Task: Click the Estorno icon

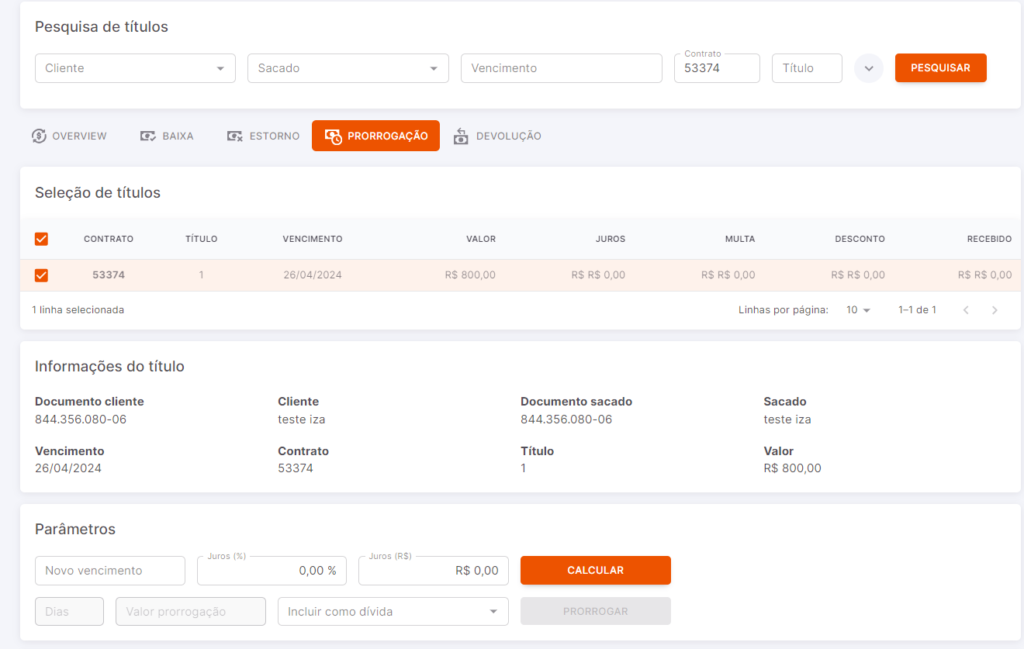Action: click(x=234, y=136)
